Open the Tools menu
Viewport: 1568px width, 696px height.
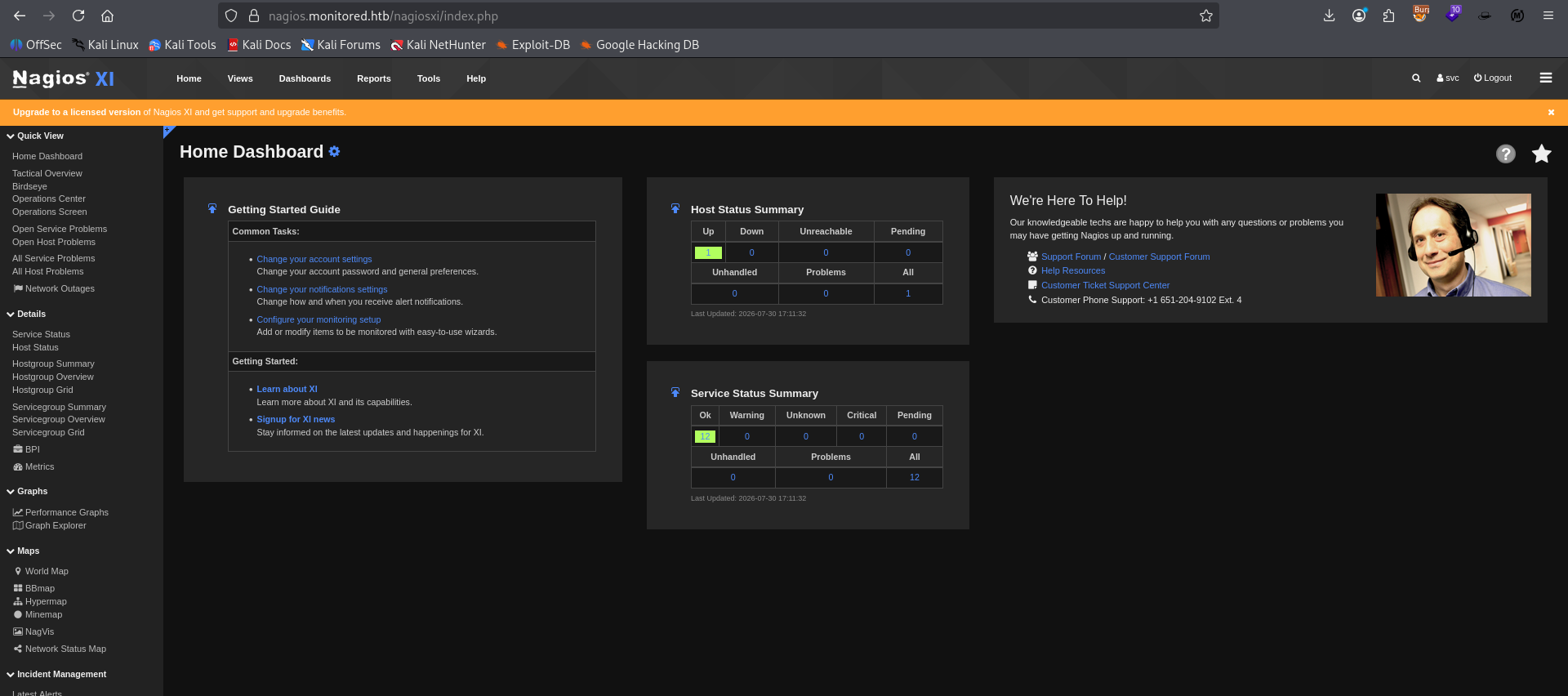click(x=429, y=78)
